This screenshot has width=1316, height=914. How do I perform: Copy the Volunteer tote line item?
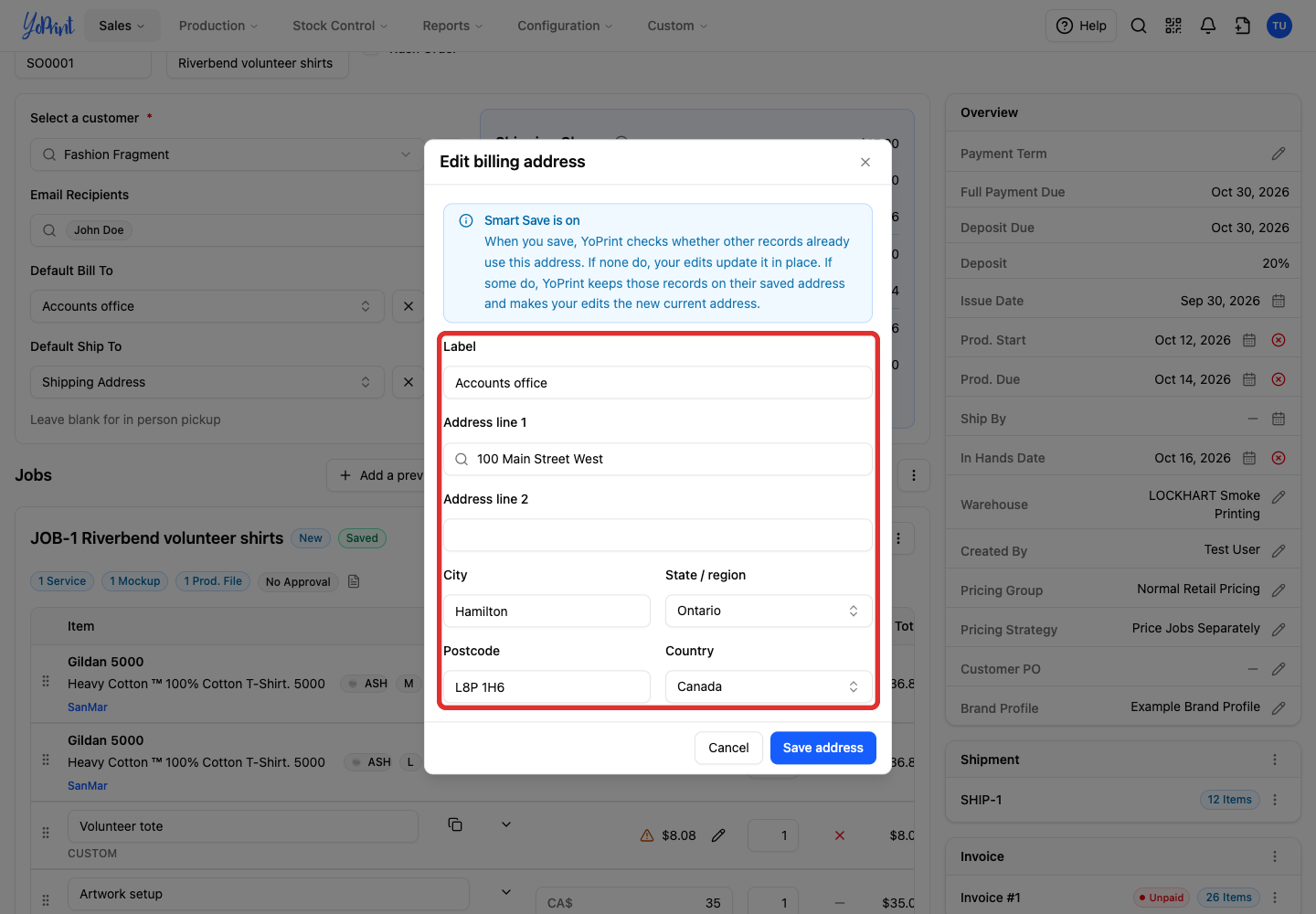pyautogui.click(x=455, y=824)
